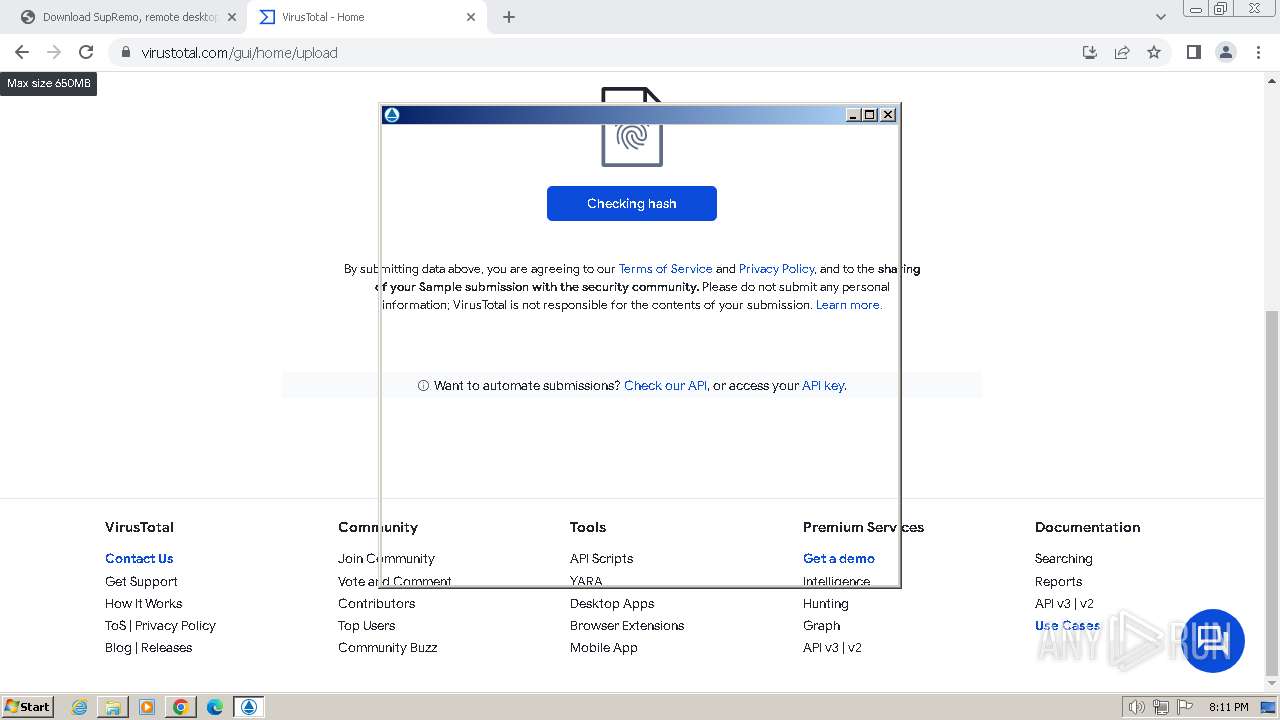This screenshot has width=1280, height=720.
Task: Restore down the Chrome window
Action: (x=1221, y=9)
